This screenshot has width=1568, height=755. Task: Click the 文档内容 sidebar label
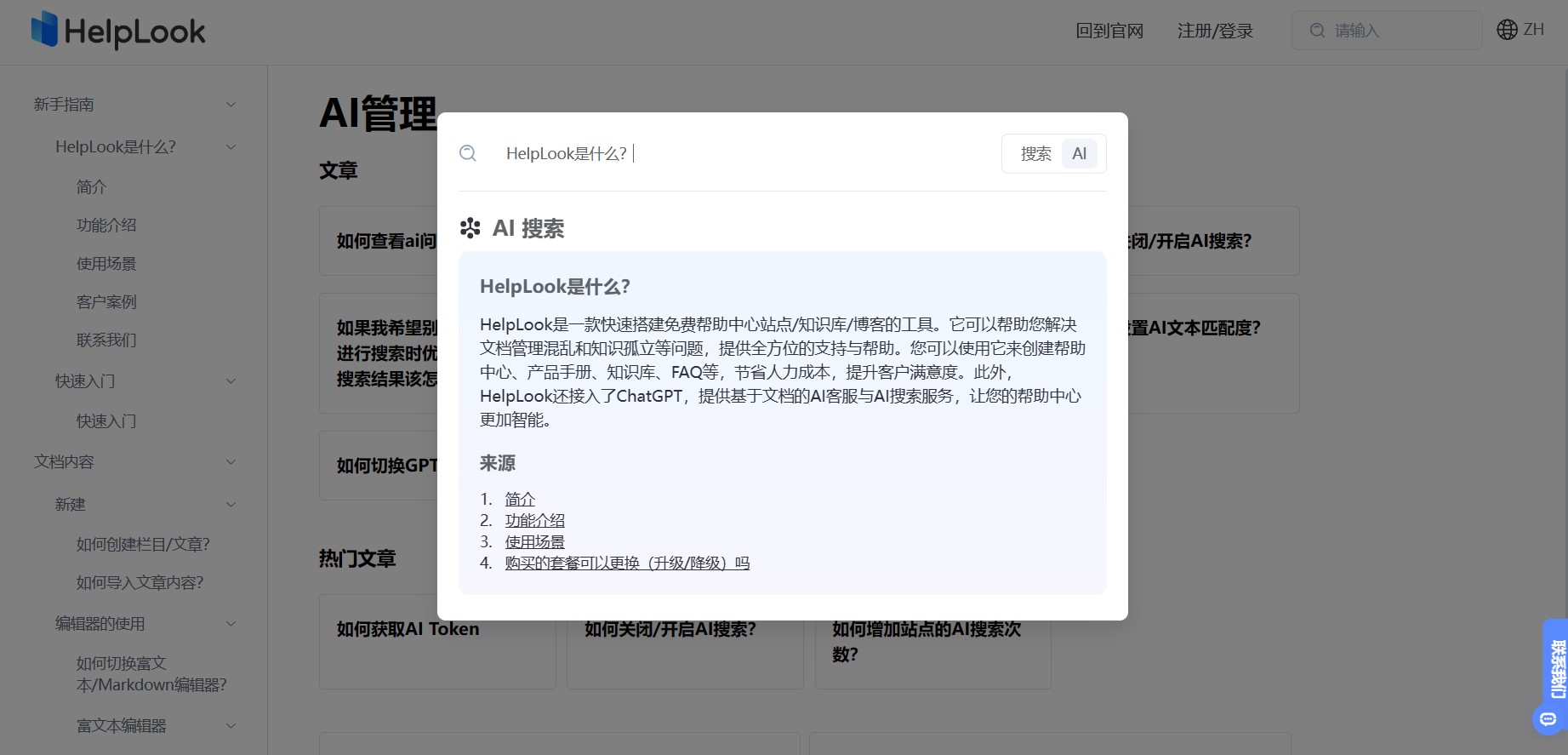(x=64, y=462)
